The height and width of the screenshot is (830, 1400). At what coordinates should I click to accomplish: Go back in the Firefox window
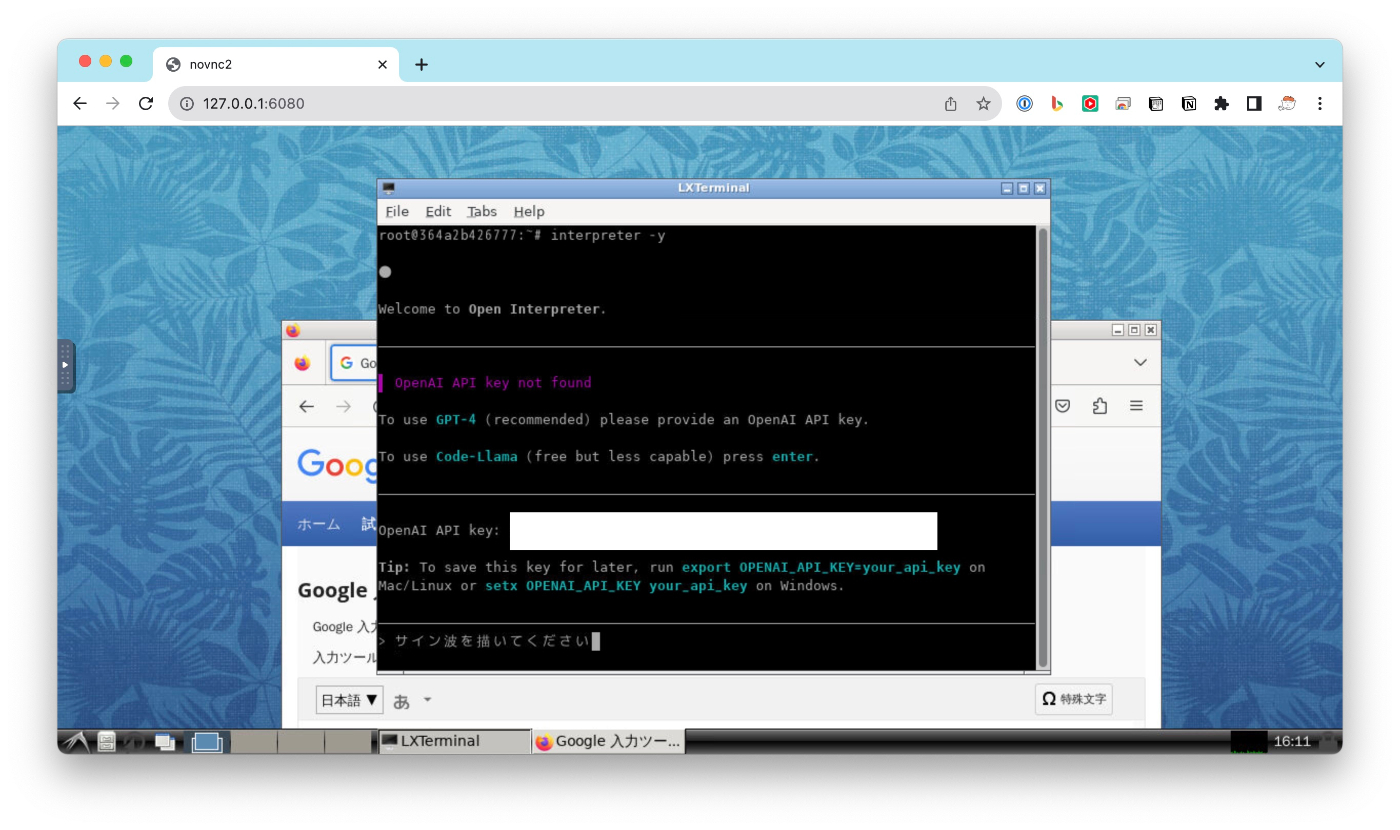pos(307,406)
